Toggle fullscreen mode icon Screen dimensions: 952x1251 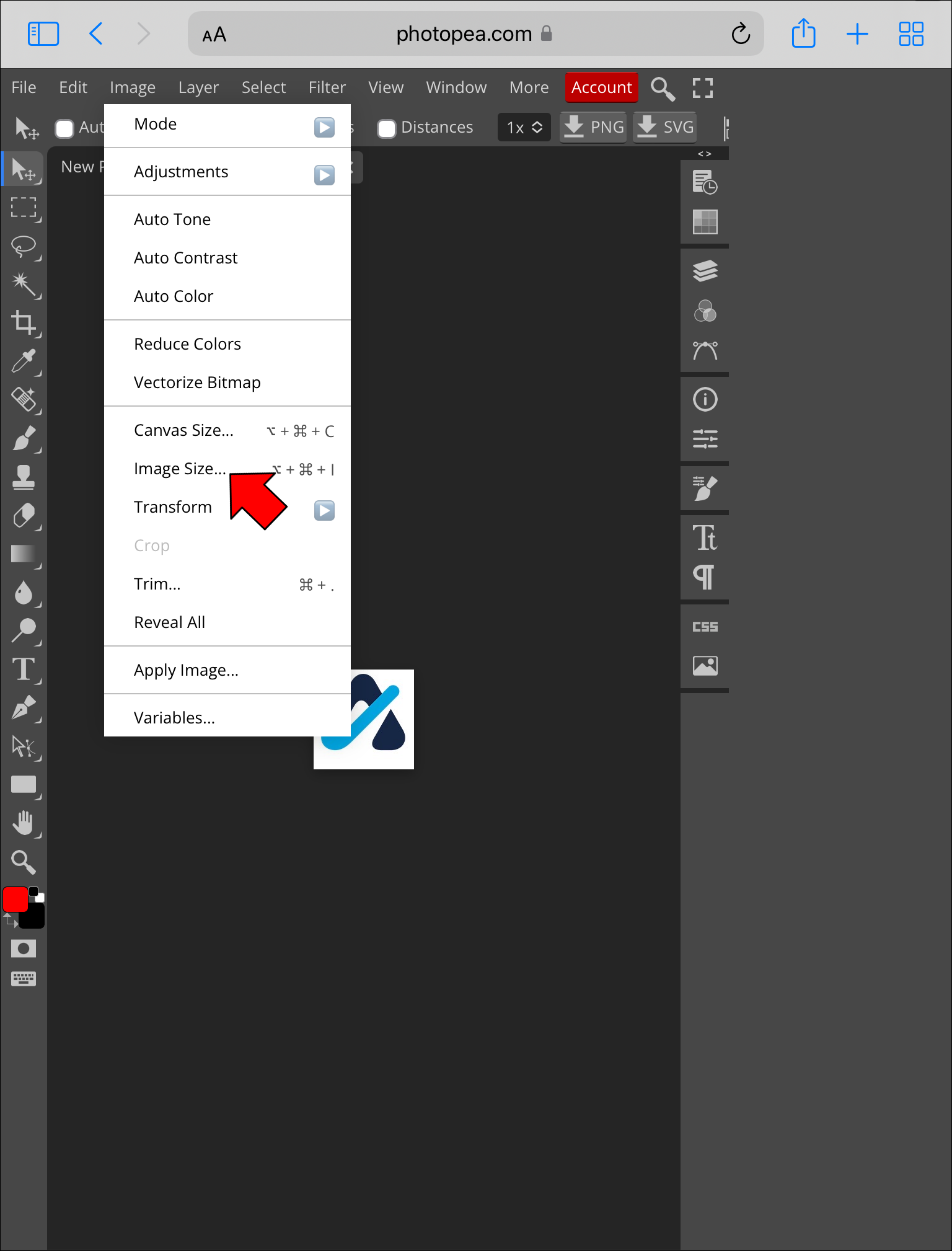(x=702, y=88)
